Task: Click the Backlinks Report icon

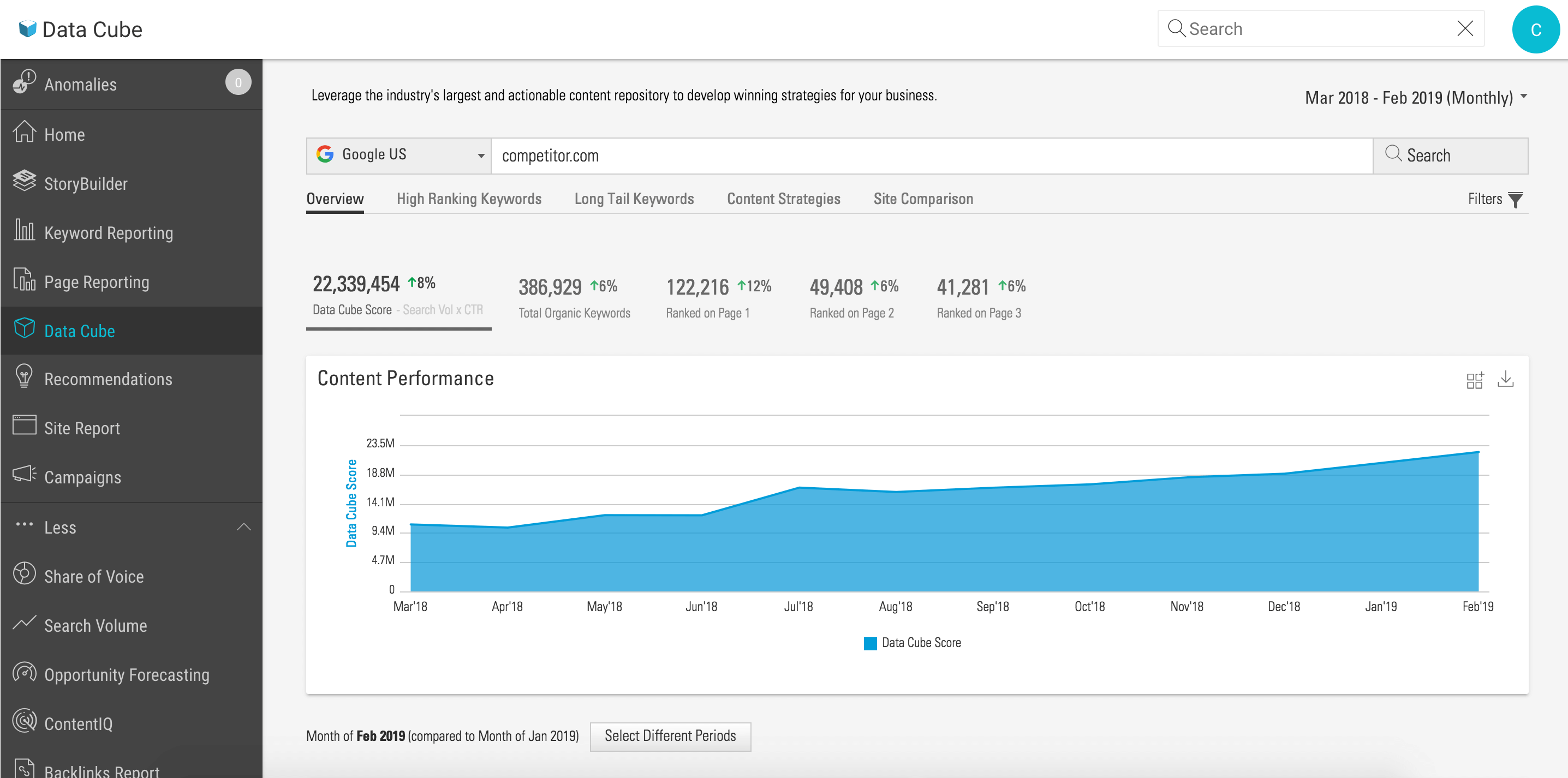Action: 25,768
